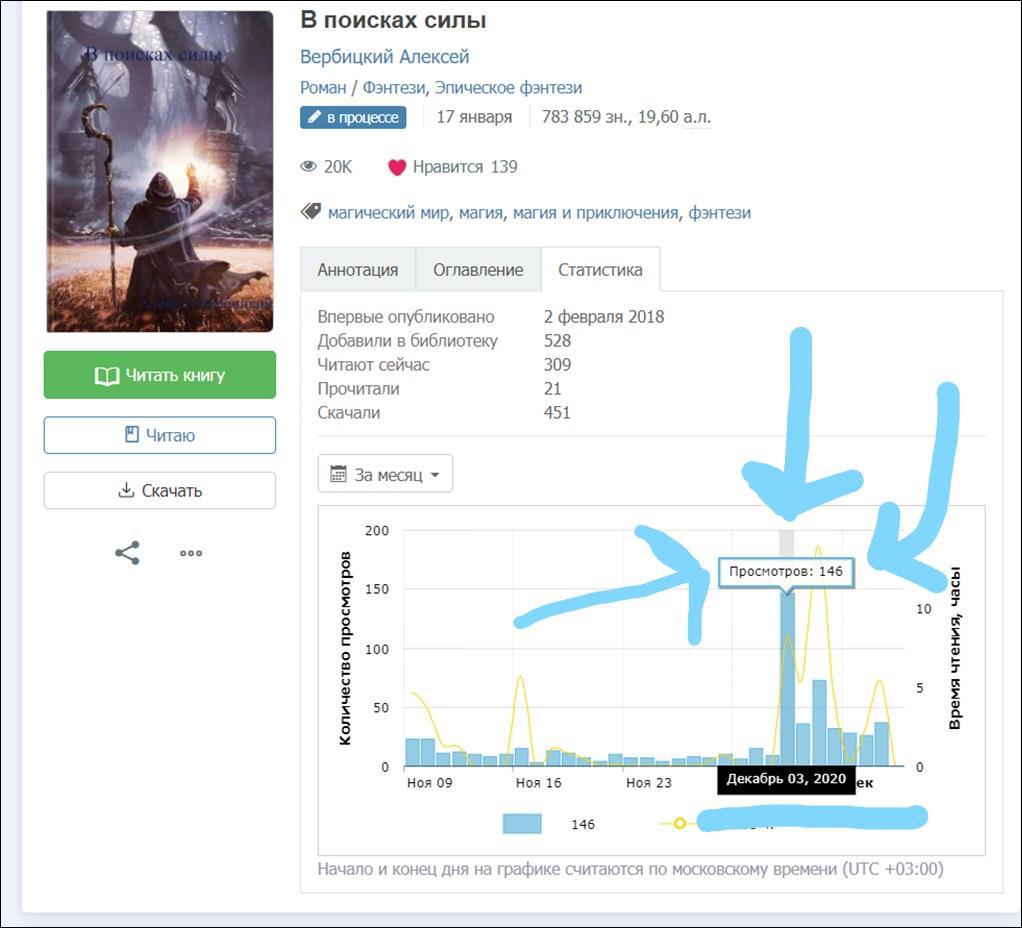Click the tag icon beside genre tags

[311, 212]
